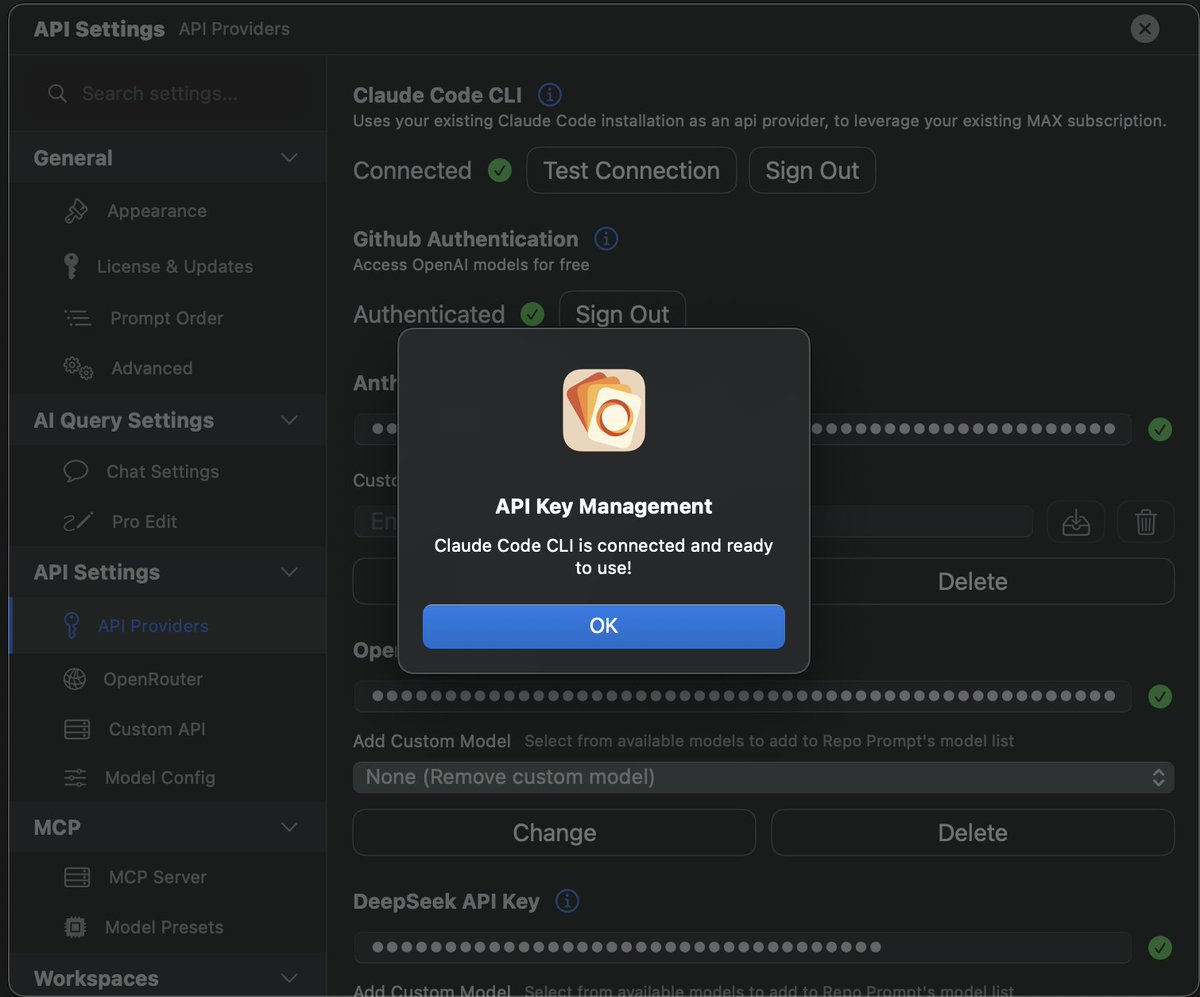Open the Add Custom Model dropdown
The height and width of the screenshot is (997, 1200).
(763, 777)
